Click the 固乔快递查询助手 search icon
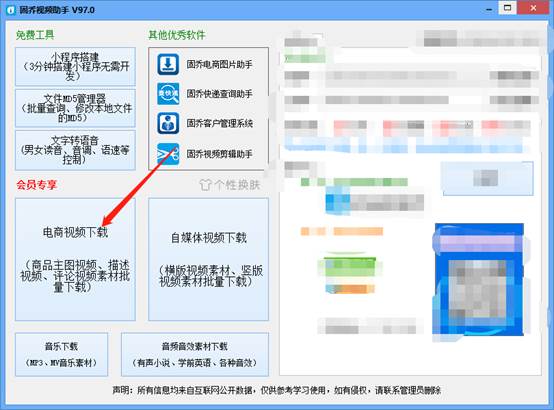The width and height of the screenshot is (554, 410). pyautogui.click(x=168, y=94)
